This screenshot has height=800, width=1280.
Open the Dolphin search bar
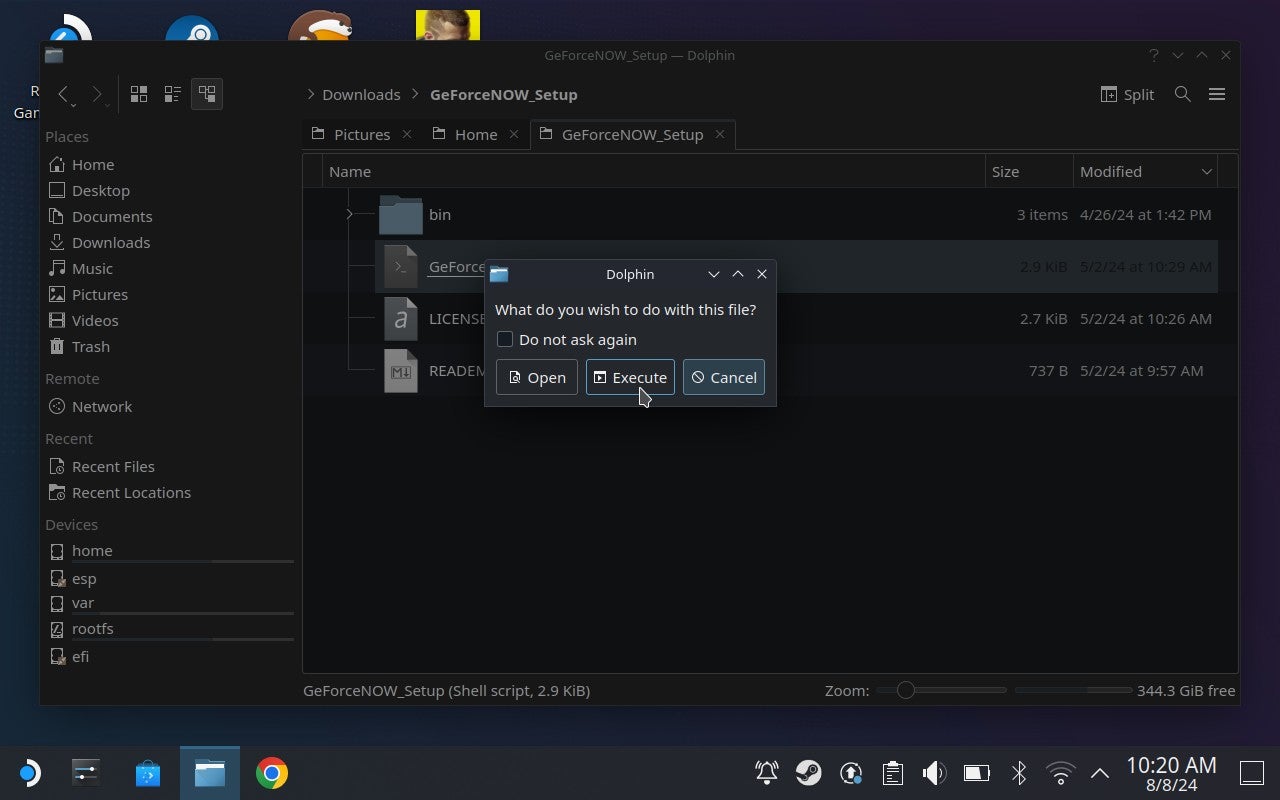1182,94
